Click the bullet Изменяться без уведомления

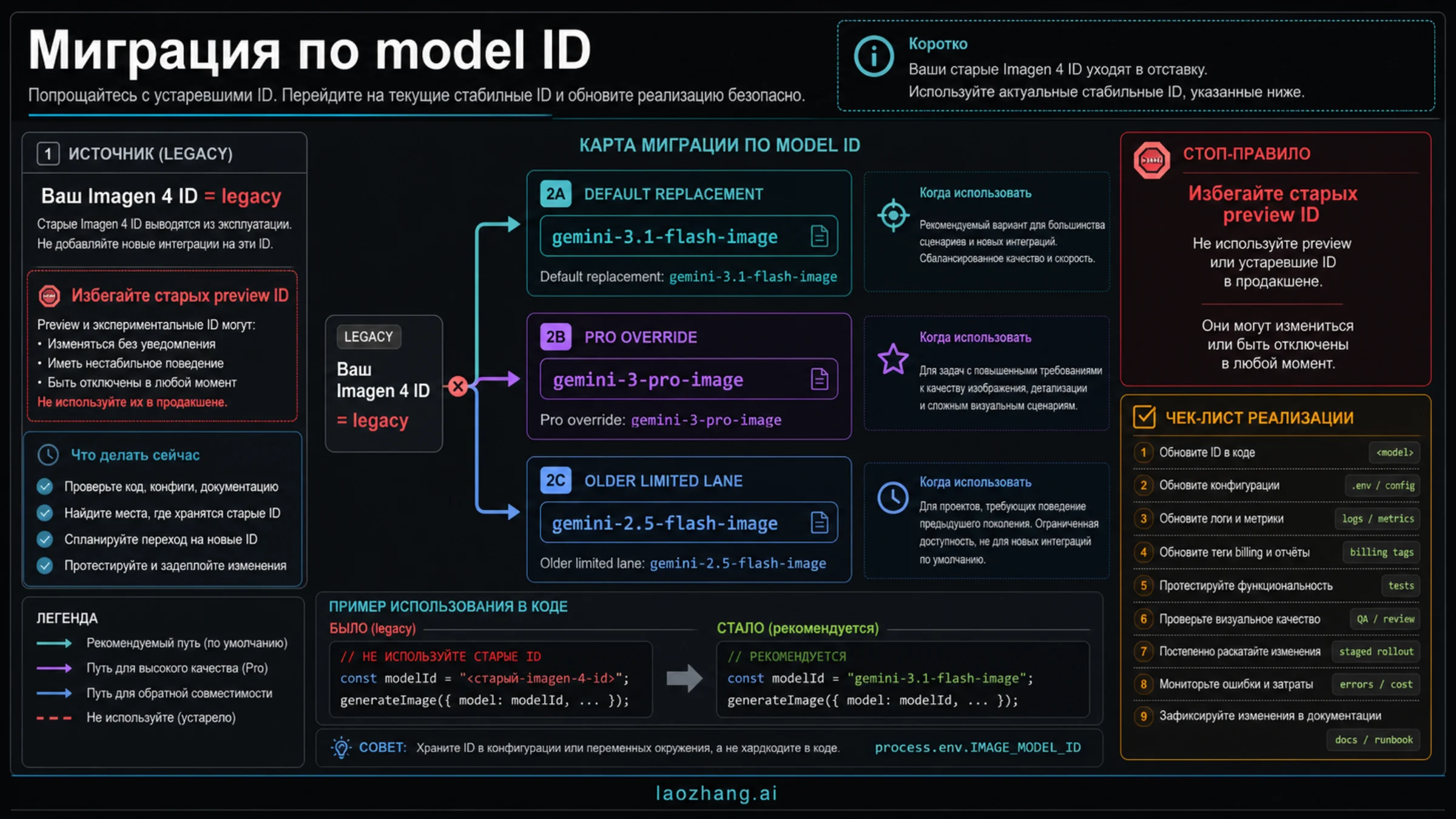(131, 344)
